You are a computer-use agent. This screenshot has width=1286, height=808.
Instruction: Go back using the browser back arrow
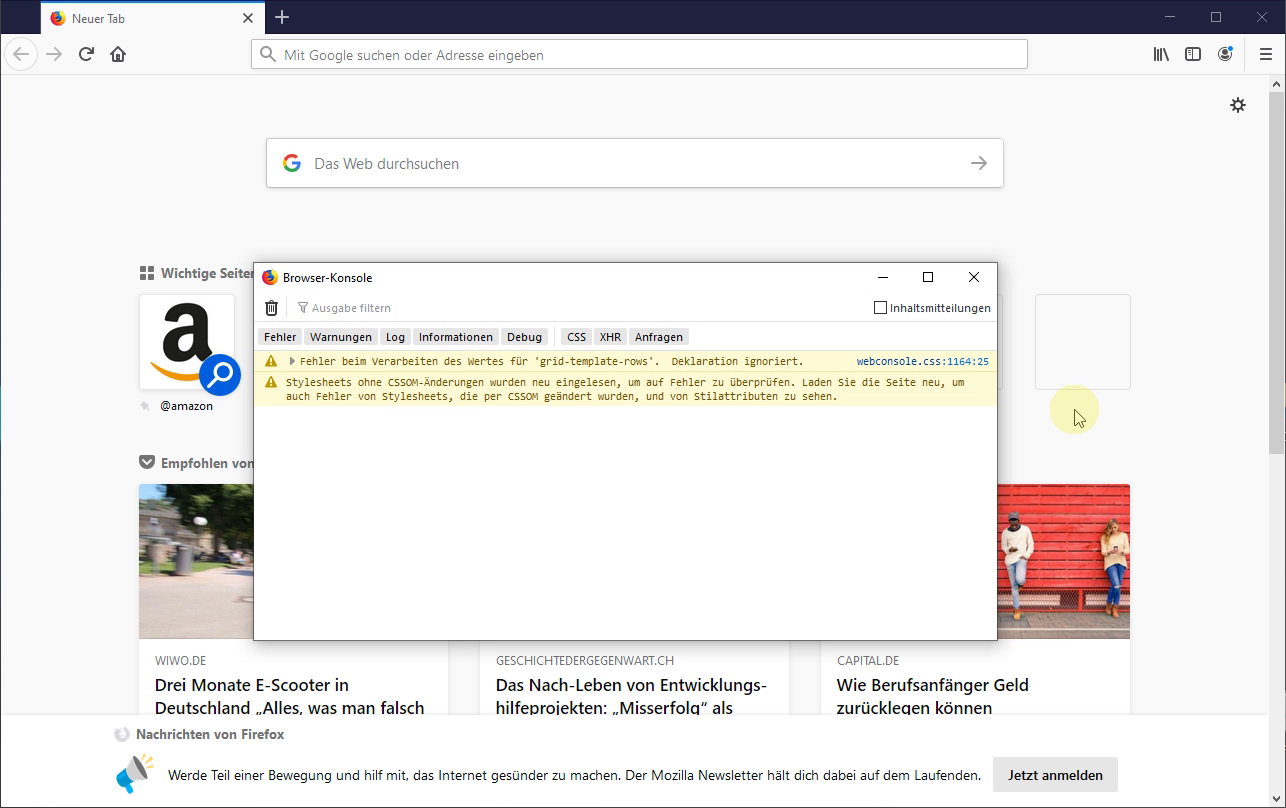21,54
